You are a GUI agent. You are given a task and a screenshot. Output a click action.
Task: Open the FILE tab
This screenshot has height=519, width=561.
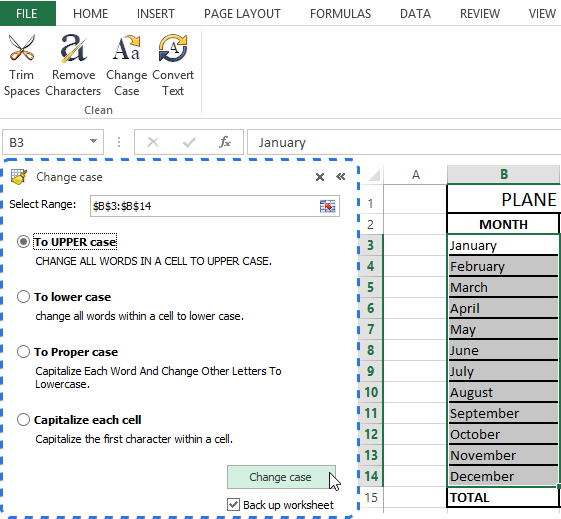pos(27,13)
